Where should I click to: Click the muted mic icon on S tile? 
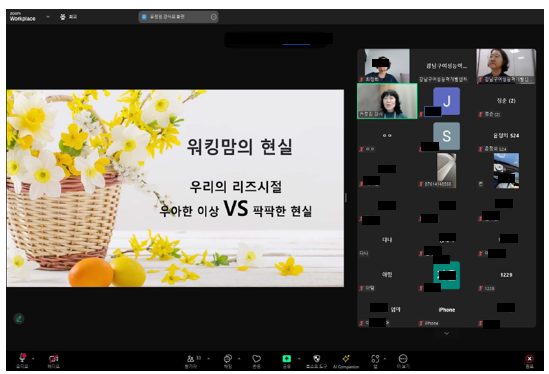point(420,149)
